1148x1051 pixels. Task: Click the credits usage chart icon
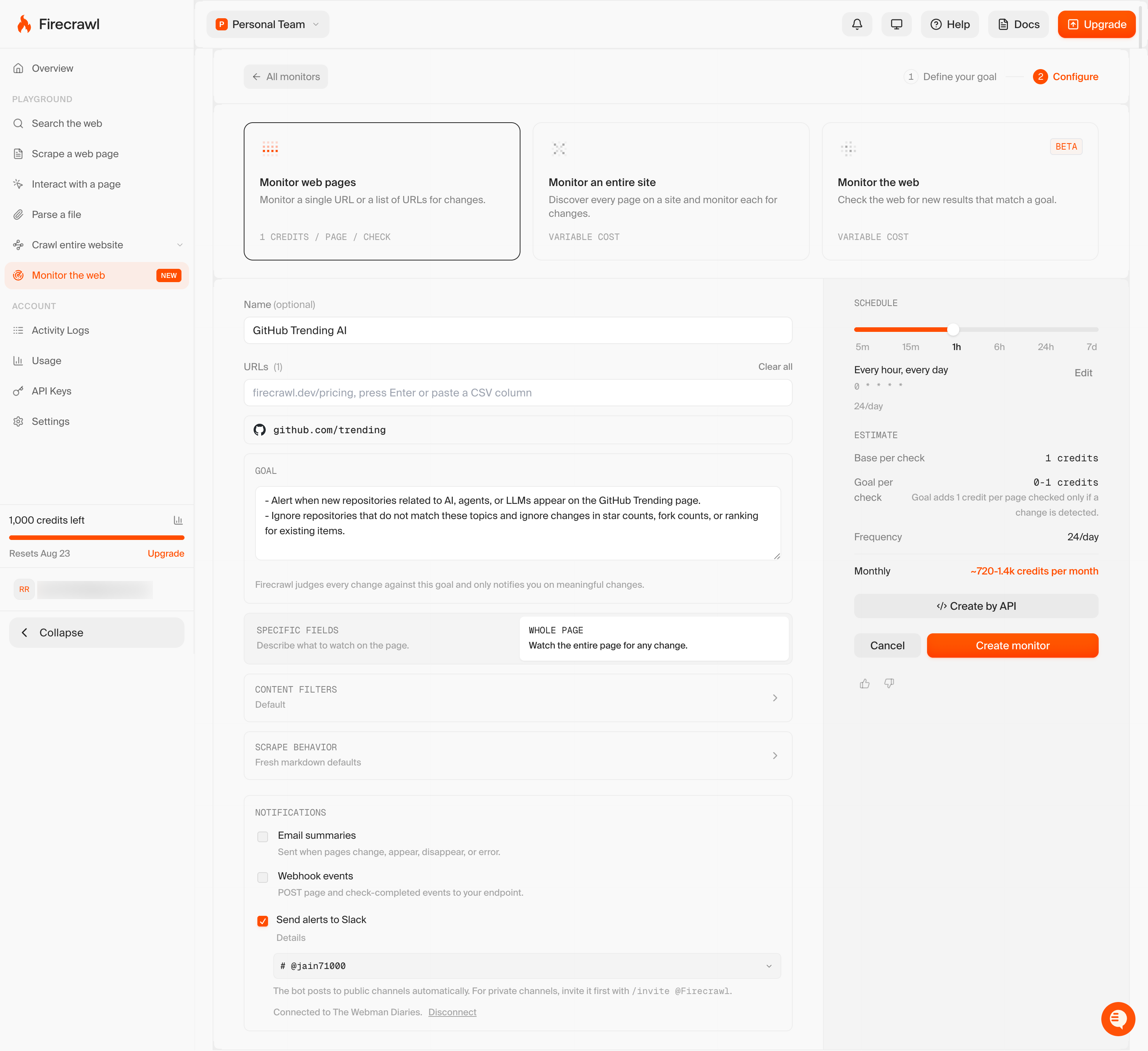(x=178, y=521)
